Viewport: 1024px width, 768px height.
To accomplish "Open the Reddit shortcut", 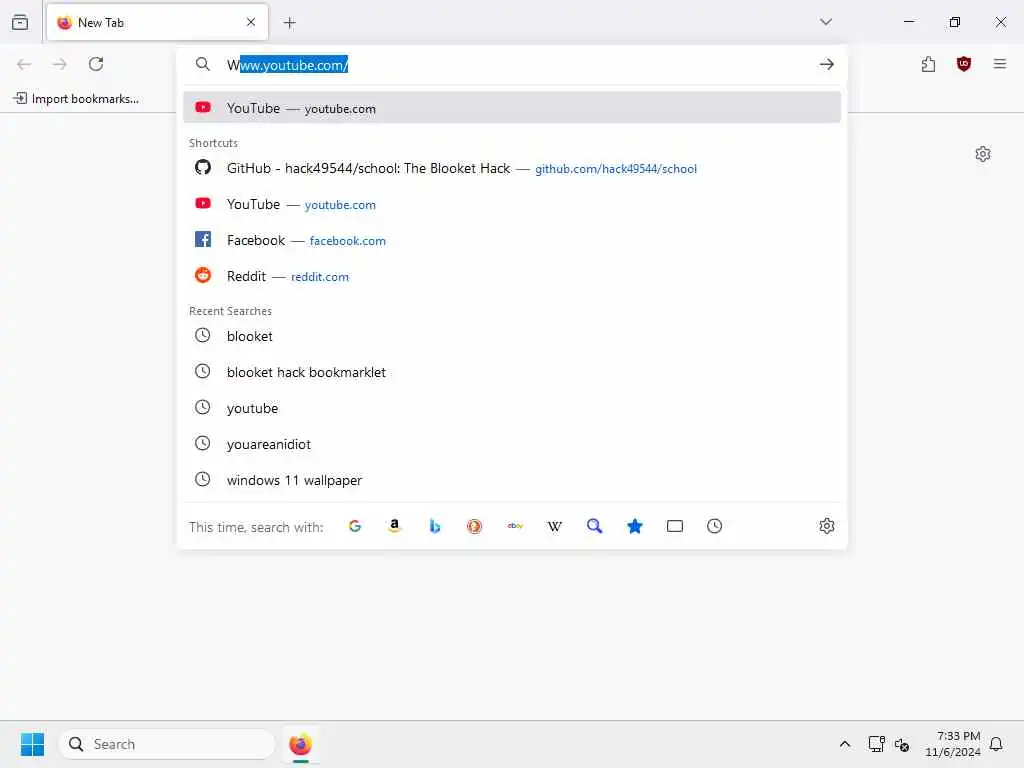I will [512, 276].
